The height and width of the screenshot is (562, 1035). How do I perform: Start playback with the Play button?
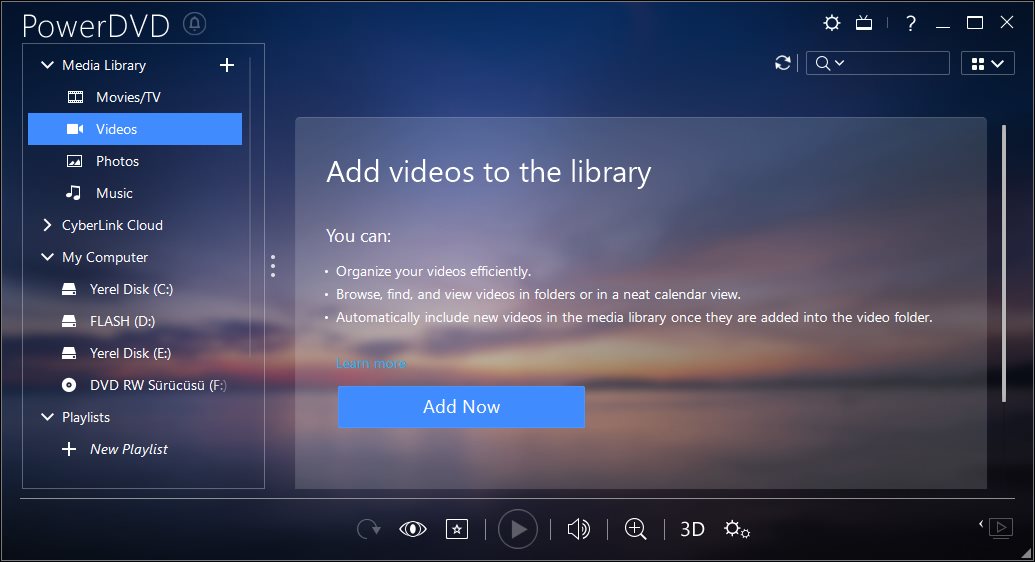pyautogui.click(x=518, y=529)
